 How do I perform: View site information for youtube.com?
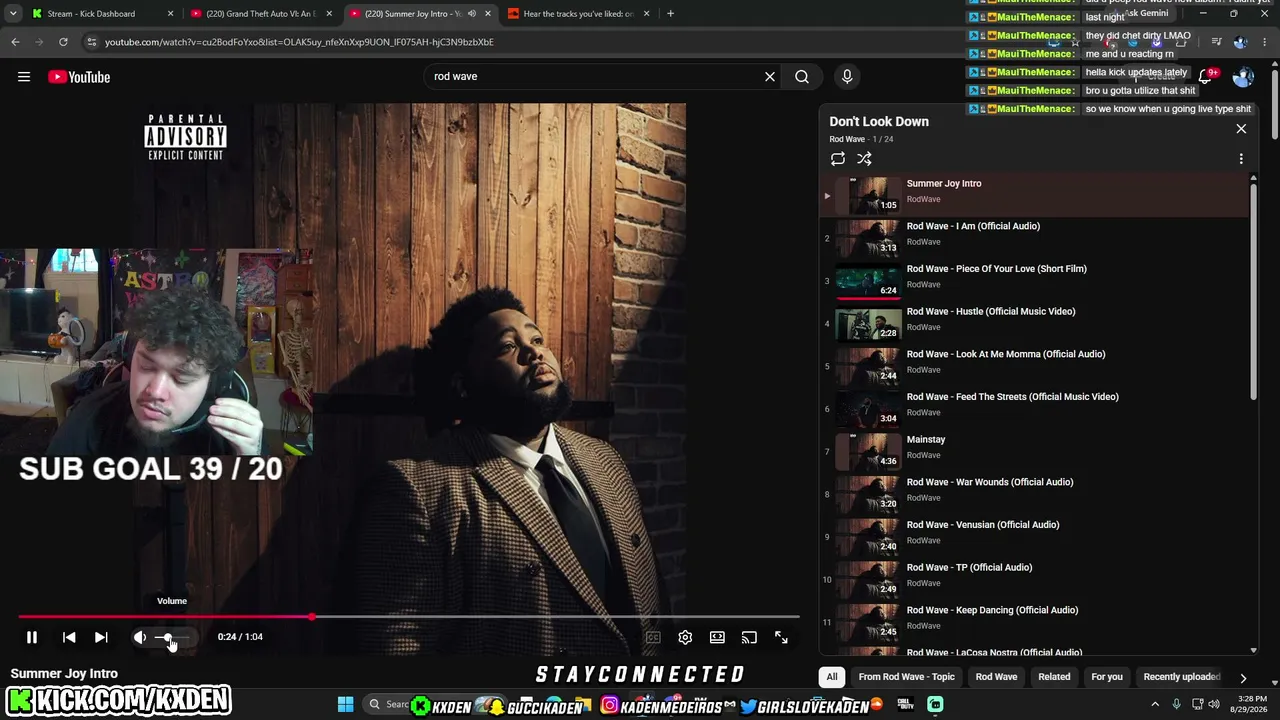pos(92,42)
